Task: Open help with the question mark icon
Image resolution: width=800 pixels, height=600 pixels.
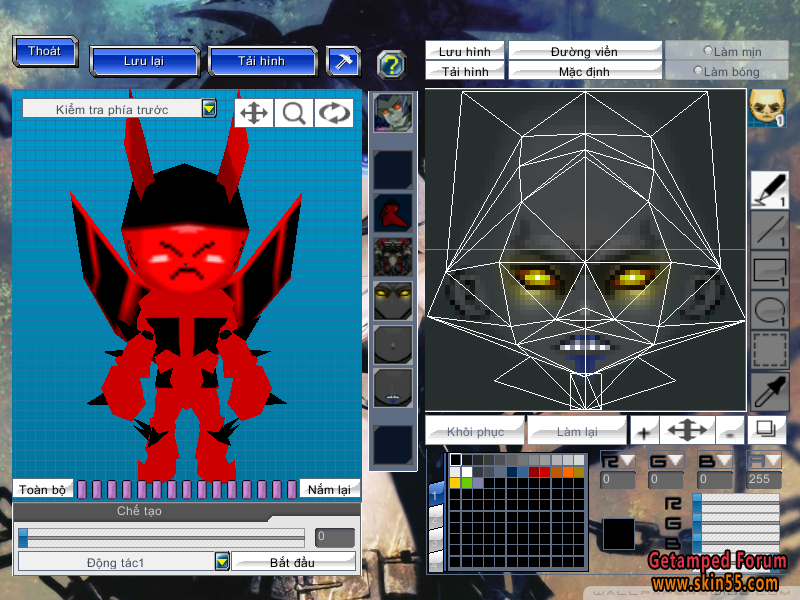Action: [391, 65]
